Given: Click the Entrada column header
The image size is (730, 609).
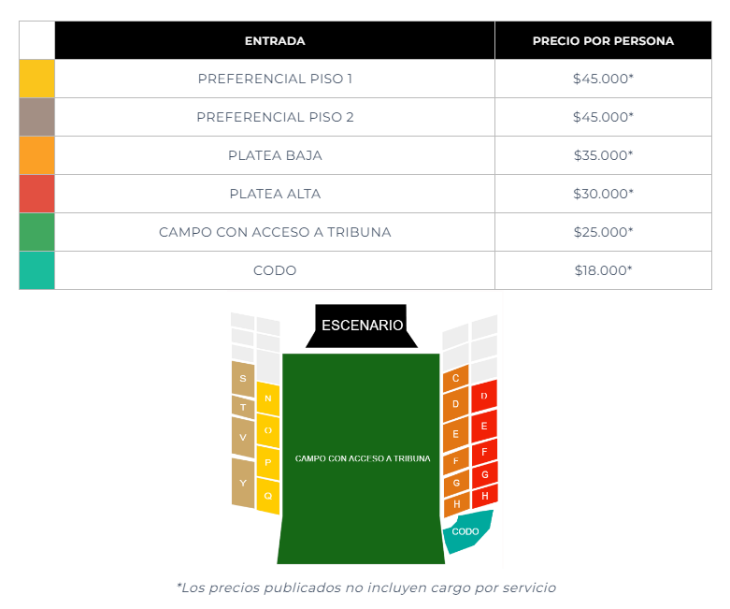Looking at the screenshot, I should click(275, 41).
